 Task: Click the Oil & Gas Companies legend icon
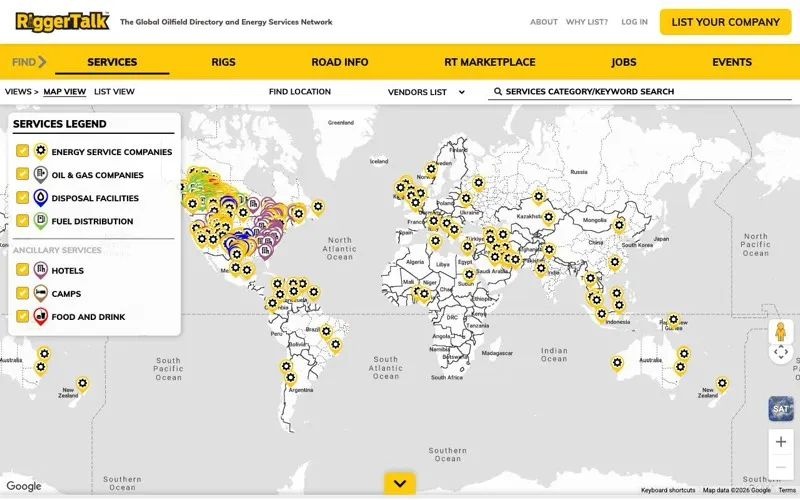(41, 174)
